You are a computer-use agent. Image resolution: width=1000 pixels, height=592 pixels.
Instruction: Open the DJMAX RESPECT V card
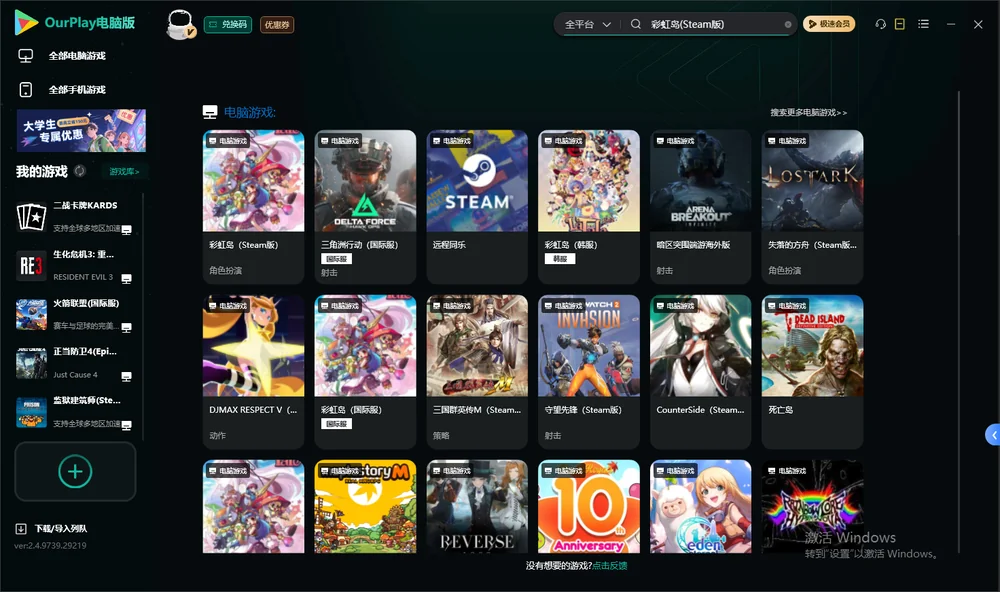[x=254, y=372]
